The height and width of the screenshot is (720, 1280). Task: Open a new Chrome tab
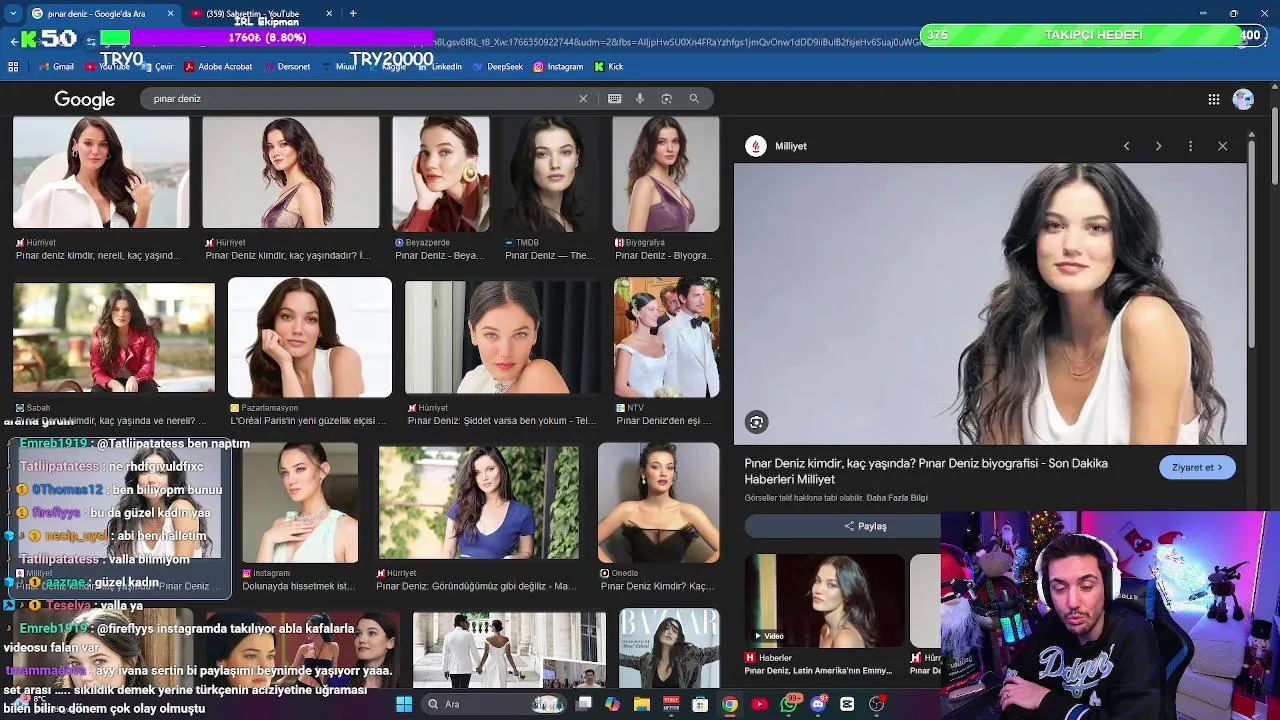pos(353,13)
